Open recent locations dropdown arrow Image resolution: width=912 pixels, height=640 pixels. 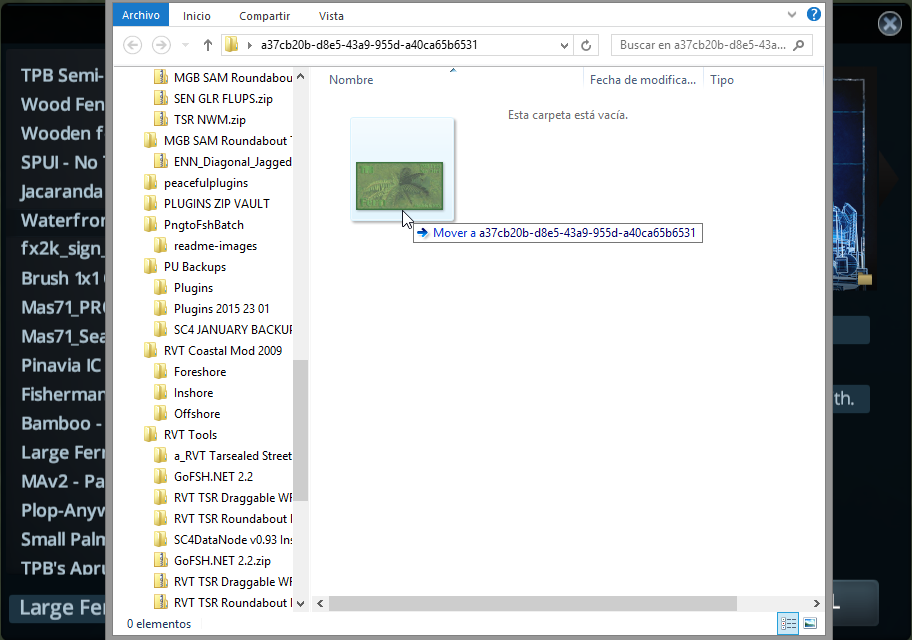click(x=186, y=45)
